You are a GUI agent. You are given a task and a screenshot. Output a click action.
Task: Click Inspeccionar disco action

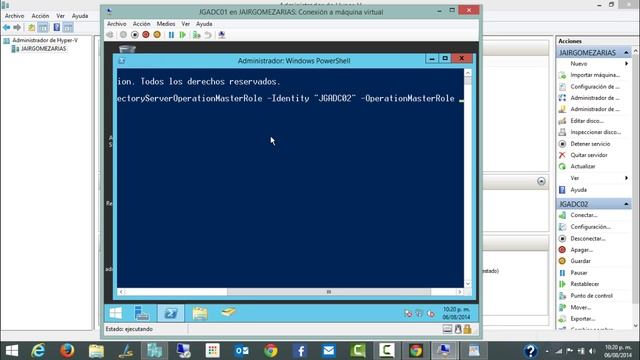pyautogui.click(x=595, y=132)
